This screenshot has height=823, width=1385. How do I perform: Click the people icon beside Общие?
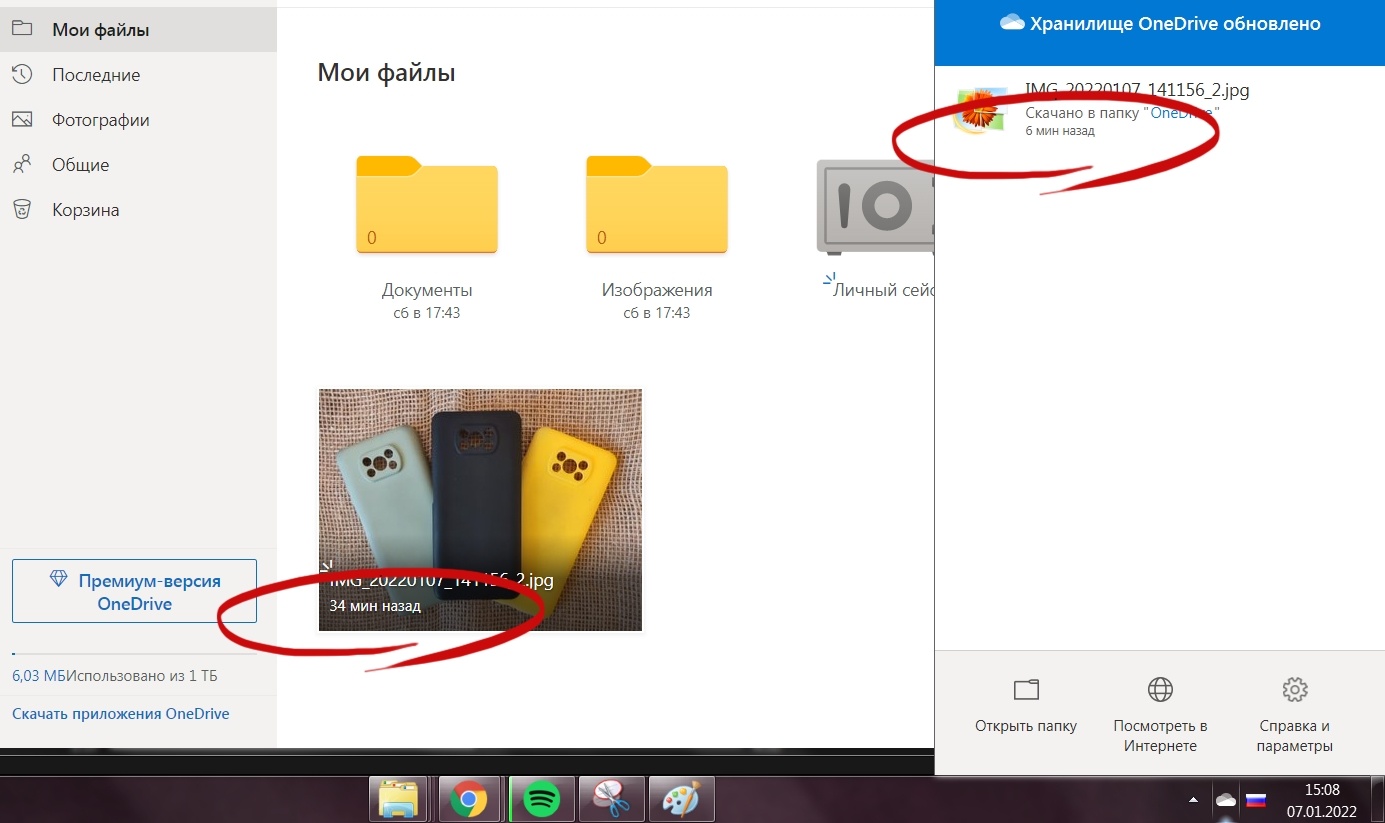coord(22,164)
